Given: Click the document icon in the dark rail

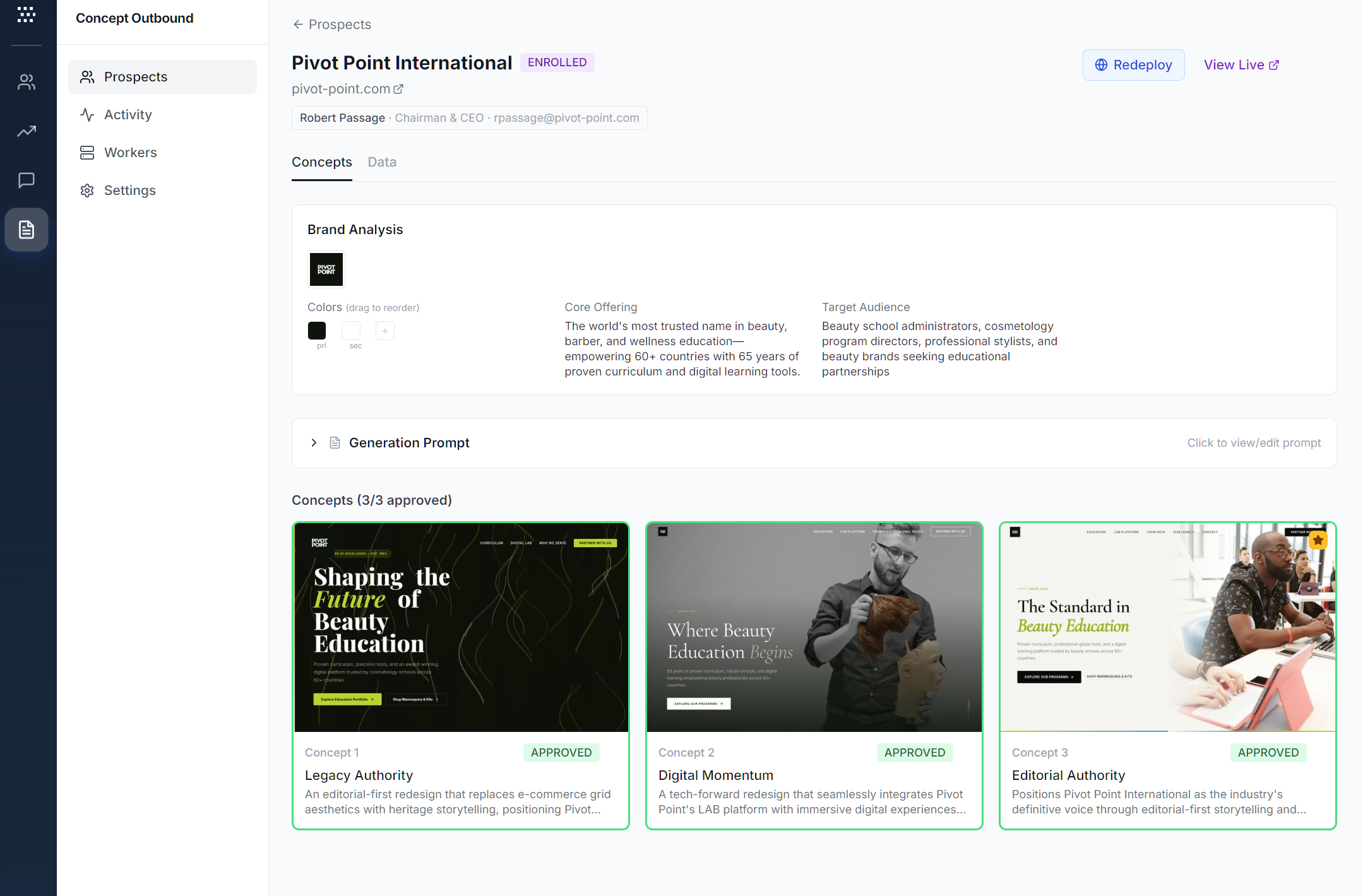Looking at the screenshot, I should (x=26, y=230).
